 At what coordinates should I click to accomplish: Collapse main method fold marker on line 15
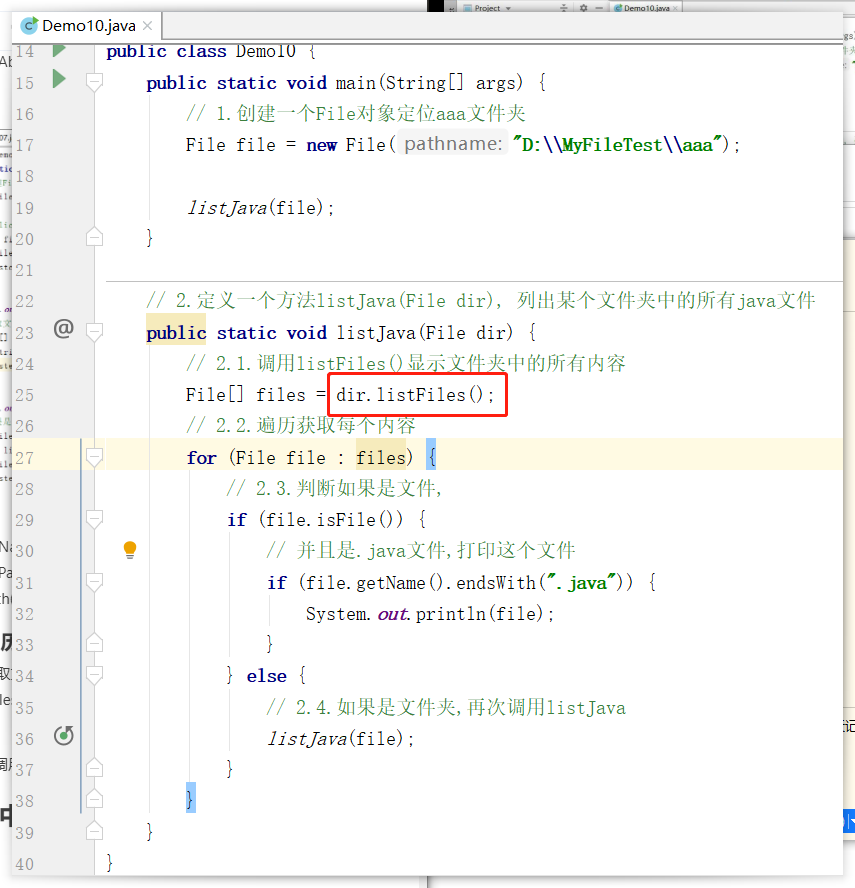(x=94, y=83)
